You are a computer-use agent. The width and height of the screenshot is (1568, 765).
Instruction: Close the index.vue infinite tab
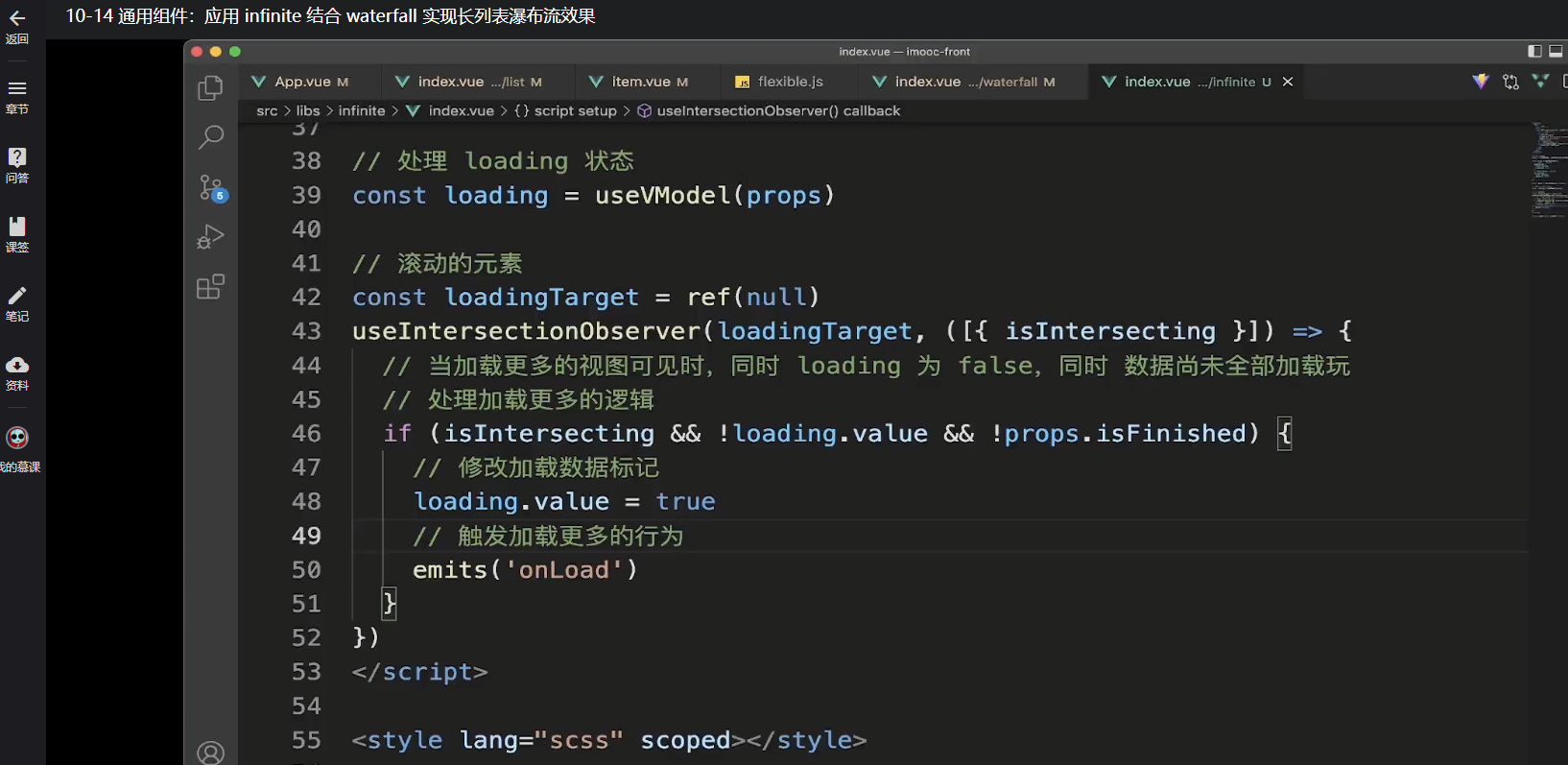pos(1288,82)
